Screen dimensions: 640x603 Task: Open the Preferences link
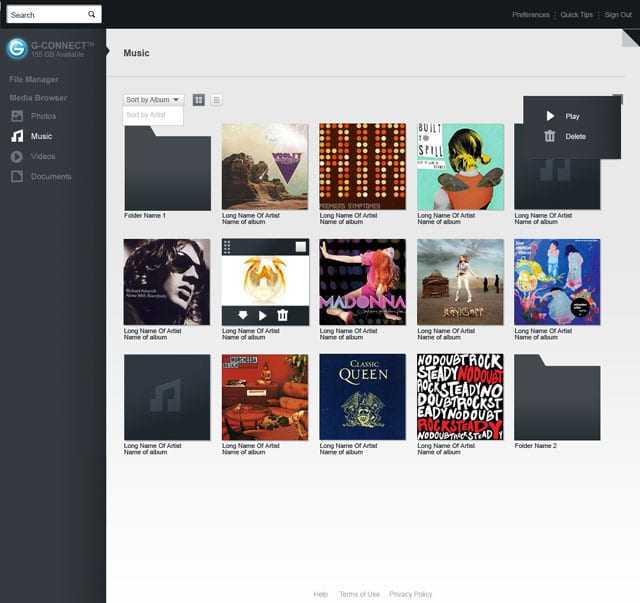[x=530, y=15]
